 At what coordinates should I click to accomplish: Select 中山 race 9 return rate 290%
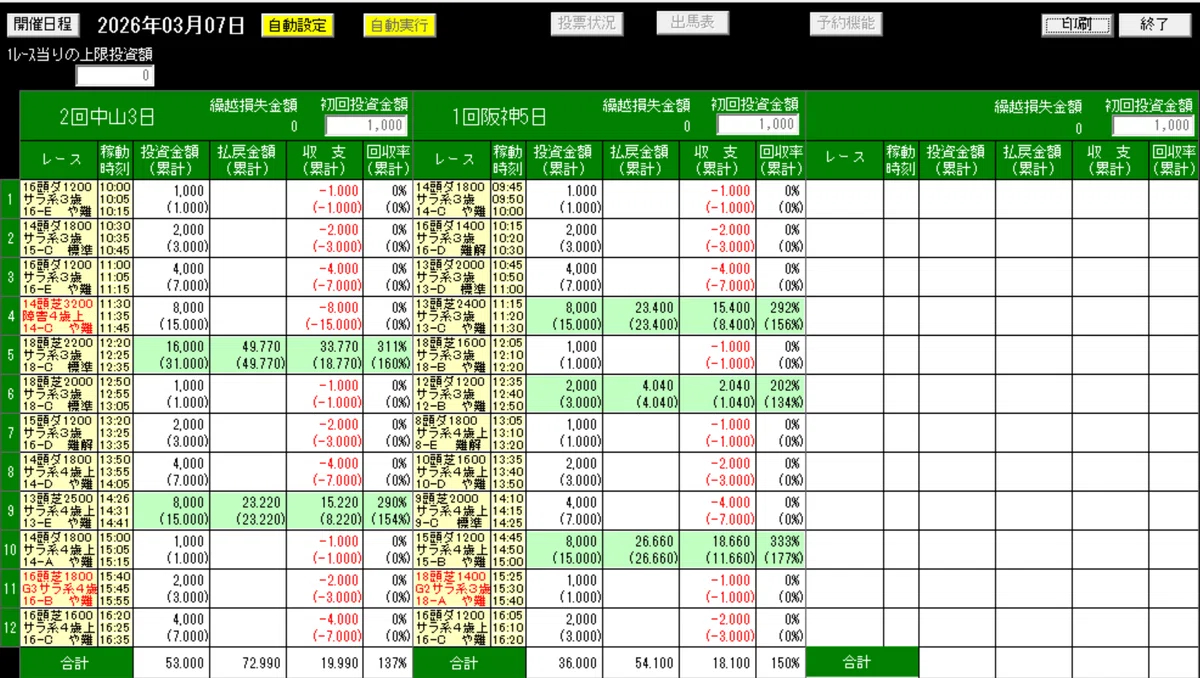pyautogui.click(x=392, y=502)
